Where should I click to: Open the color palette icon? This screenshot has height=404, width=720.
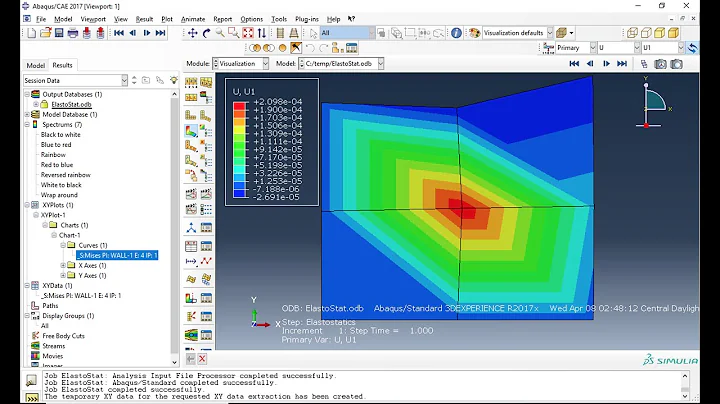(474, 33)
